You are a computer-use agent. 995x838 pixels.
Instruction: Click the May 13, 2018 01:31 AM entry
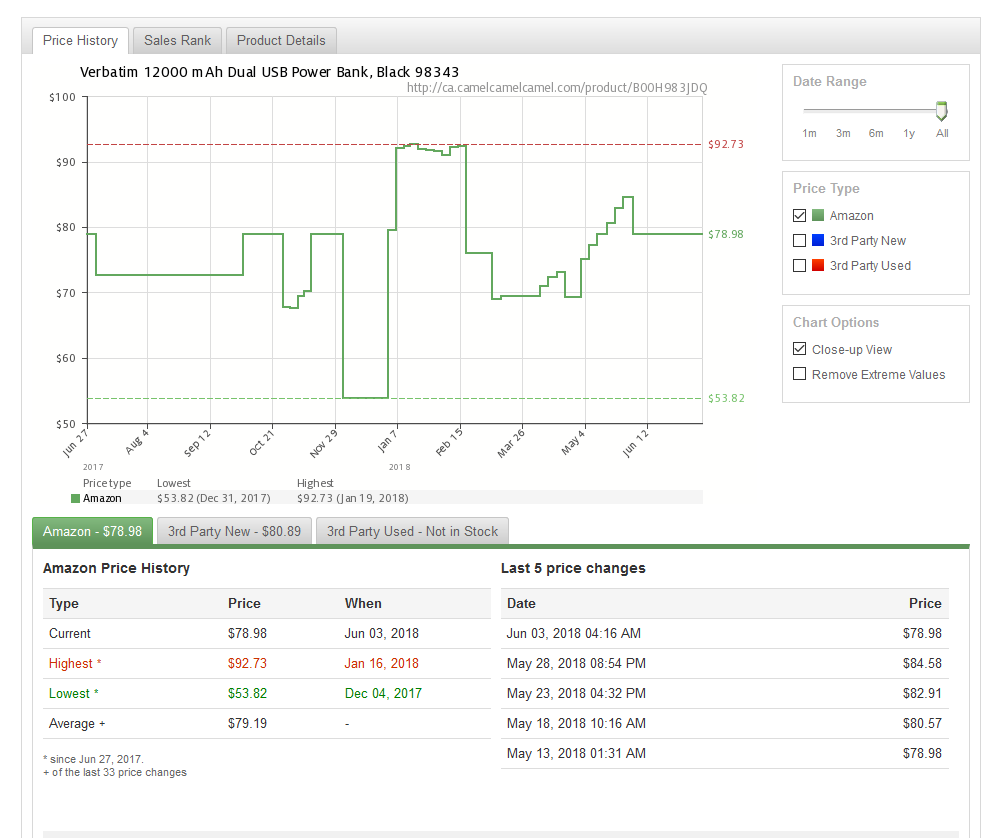pyautogui.click(x=576, y=754)
